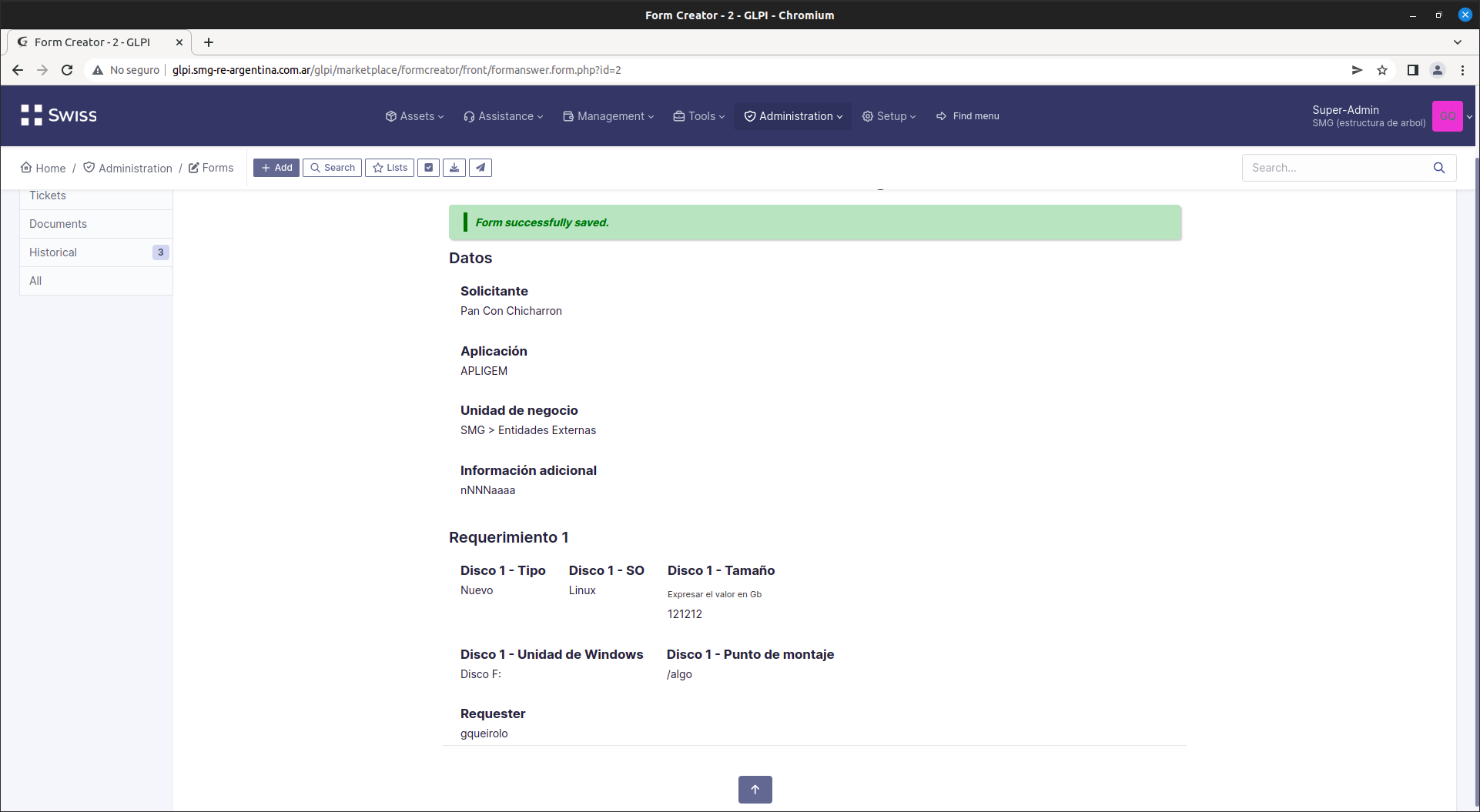Click the send/share paper plane icon
This screenshot has height=812, width=1480.
pyautogui.click(x=480, y=167)
